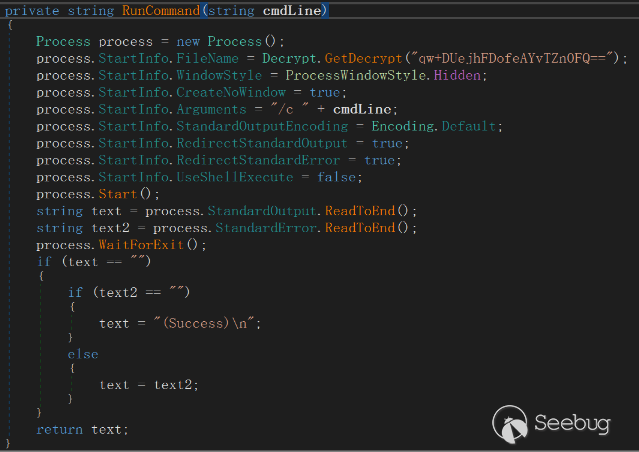
Task: Select the Default value after the Encoding class
Action: point(469,126)
